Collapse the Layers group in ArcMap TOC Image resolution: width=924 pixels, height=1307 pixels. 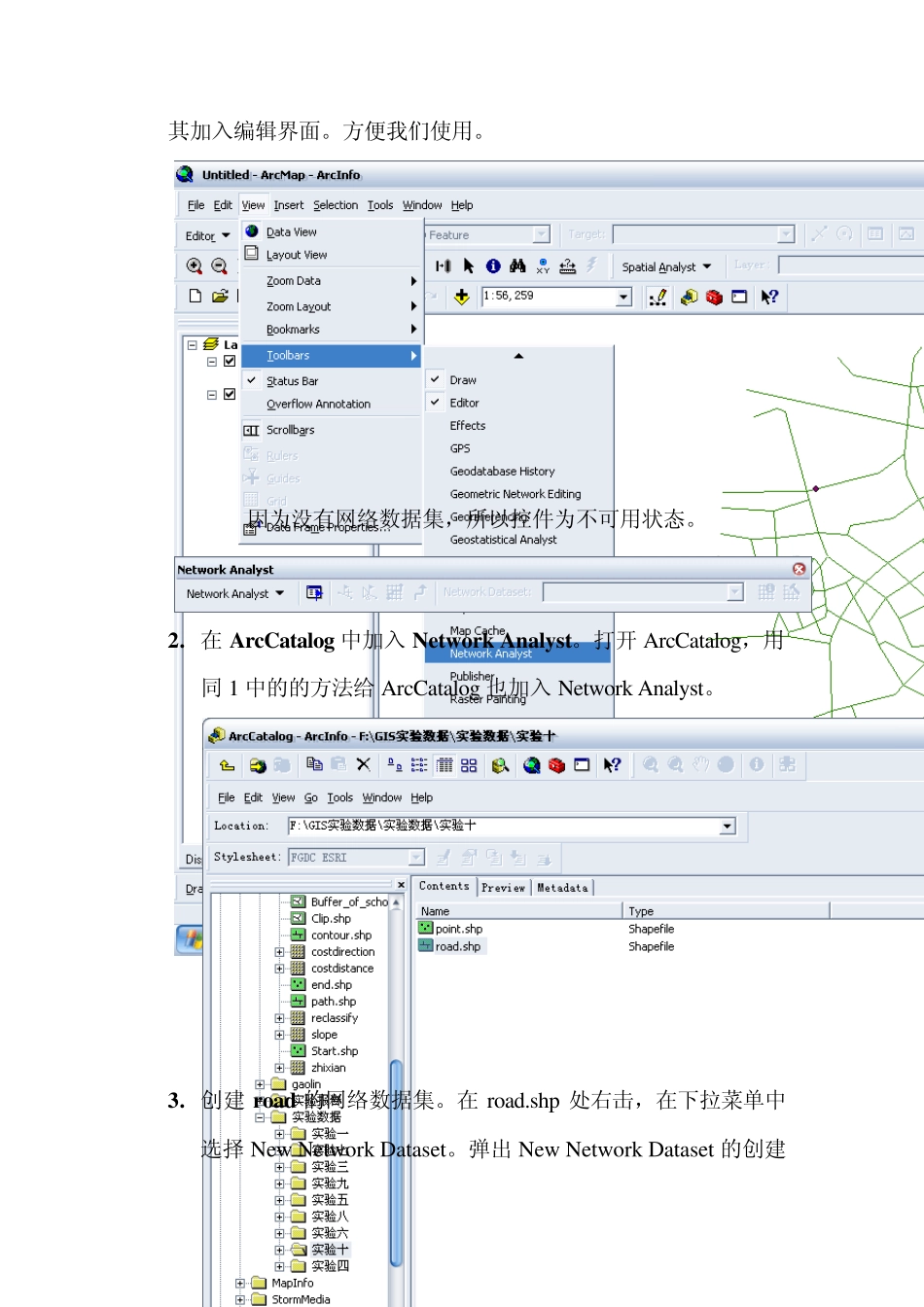pyautogui.click(x=192, y=344)
